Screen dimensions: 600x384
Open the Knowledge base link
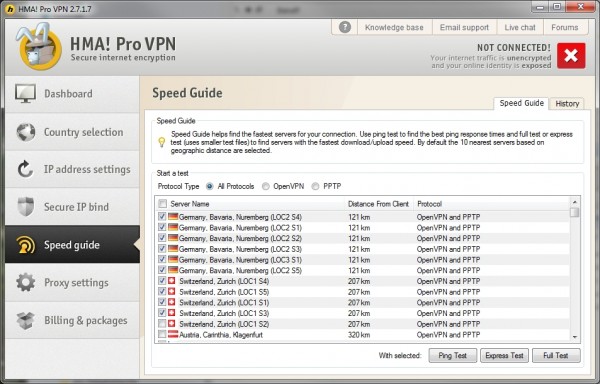[394, 28]
